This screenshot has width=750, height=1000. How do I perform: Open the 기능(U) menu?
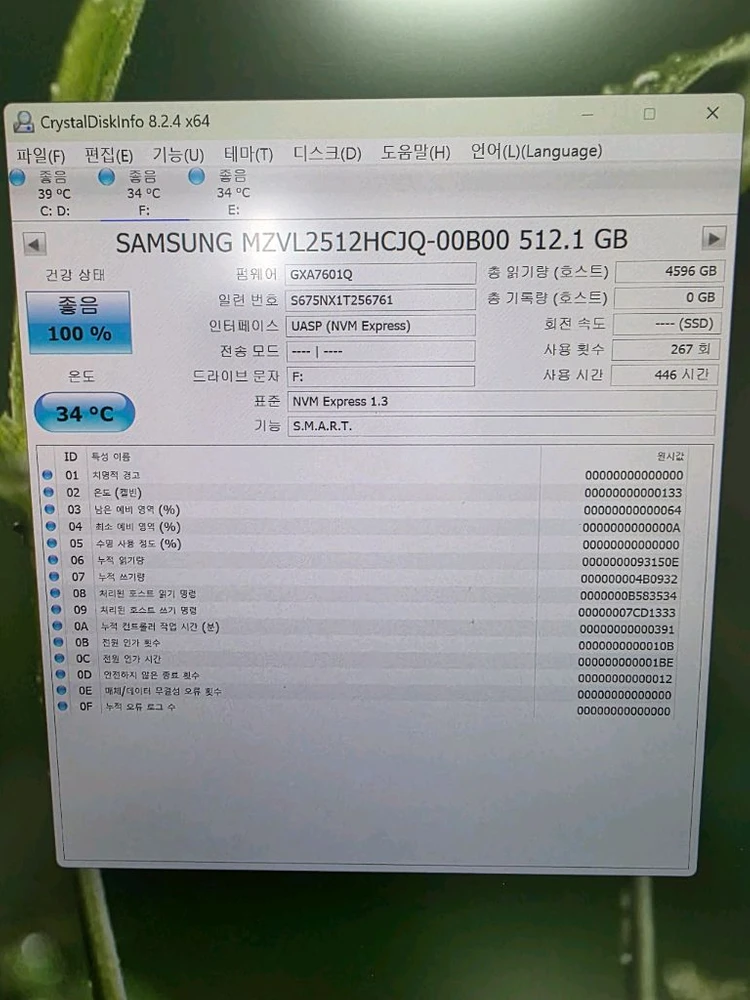pyautogui.click(x=178, y=154)
